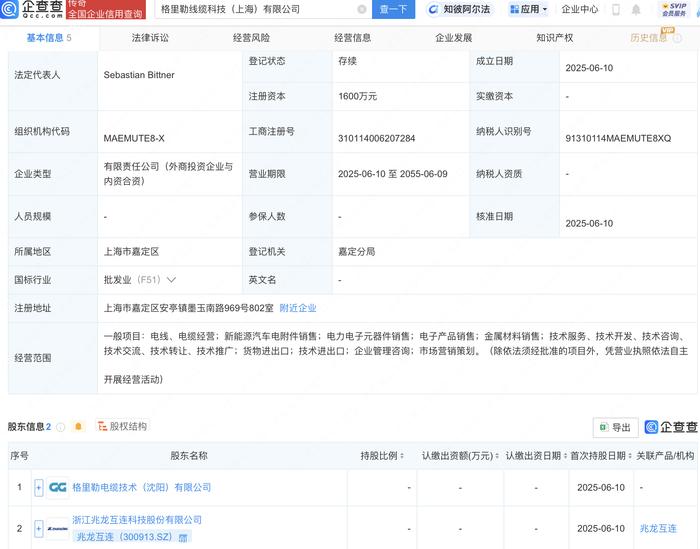Click the 上海市嘉定区 region value
Viewport: 700px width, 549px height.
pyautogui.click(x=131, y=252)
